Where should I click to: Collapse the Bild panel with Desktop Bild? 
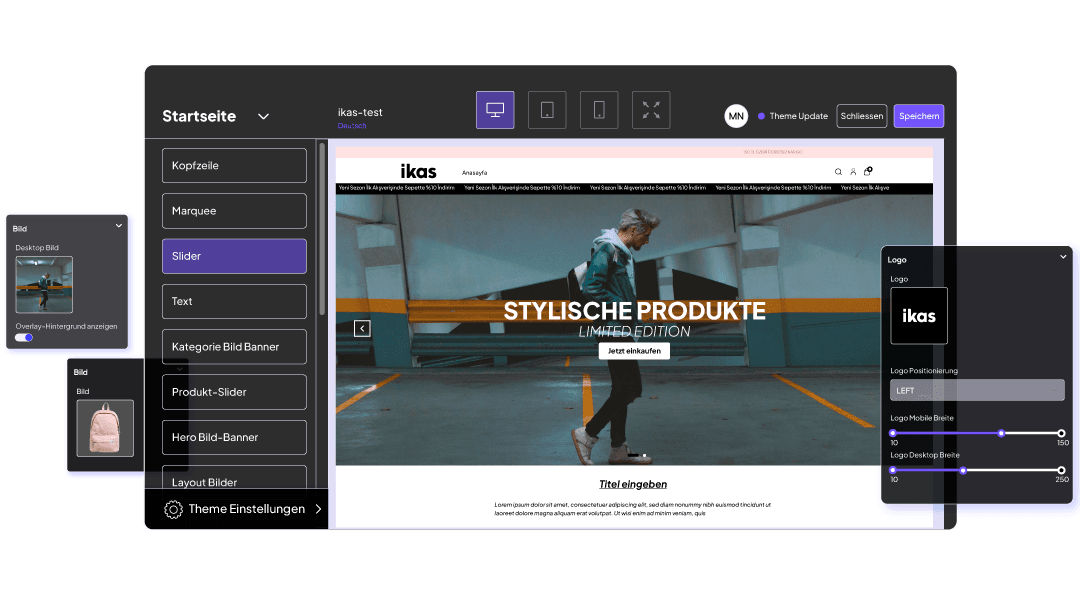[118, 226]
